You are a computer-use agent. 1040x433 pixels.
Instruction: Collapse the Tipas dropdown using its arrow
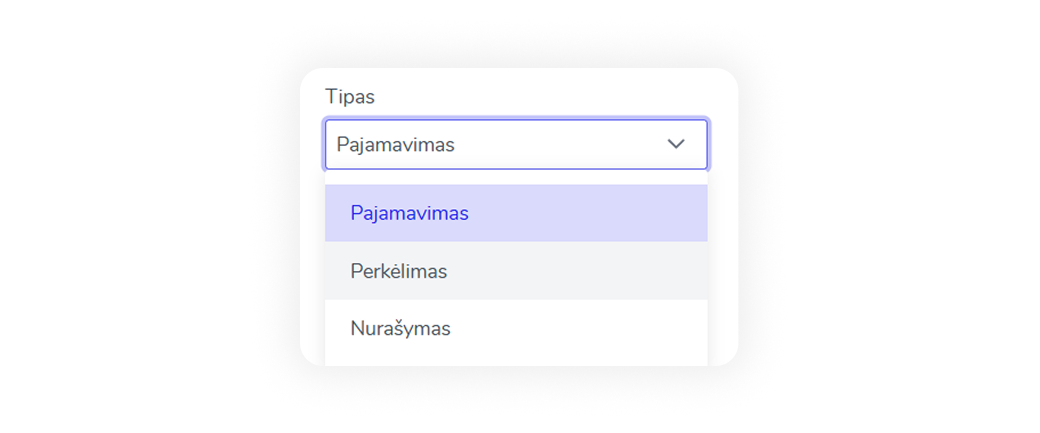tap(676, 144)
